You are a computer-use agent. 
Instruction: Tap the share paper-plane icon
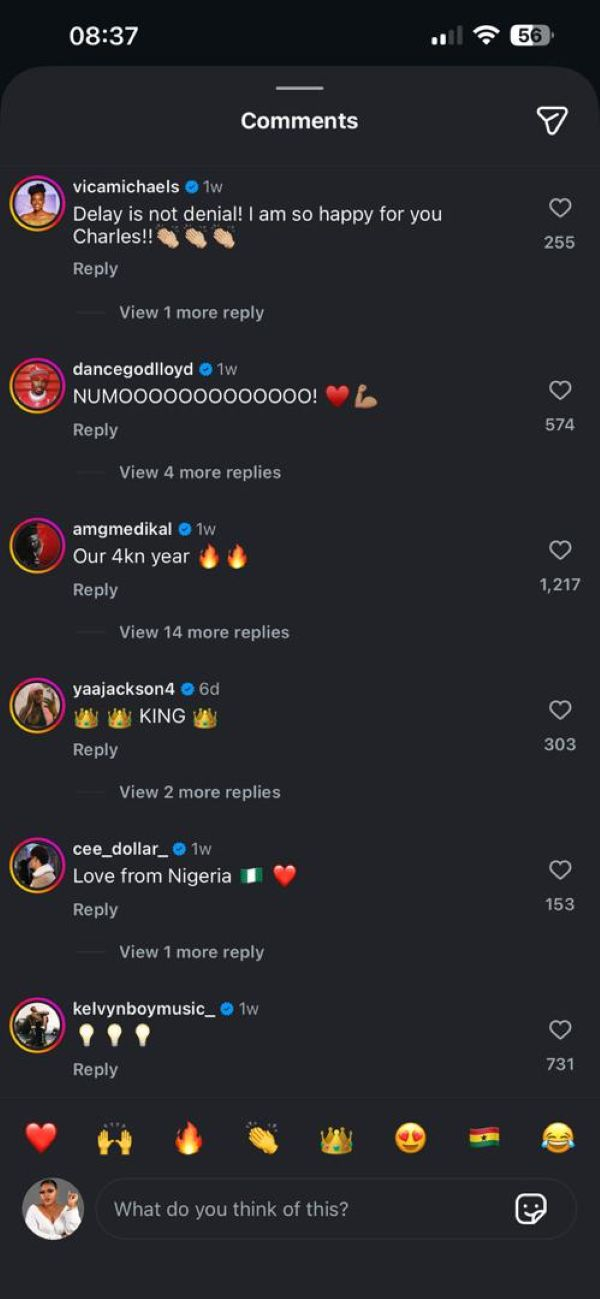tap(552, 120)
